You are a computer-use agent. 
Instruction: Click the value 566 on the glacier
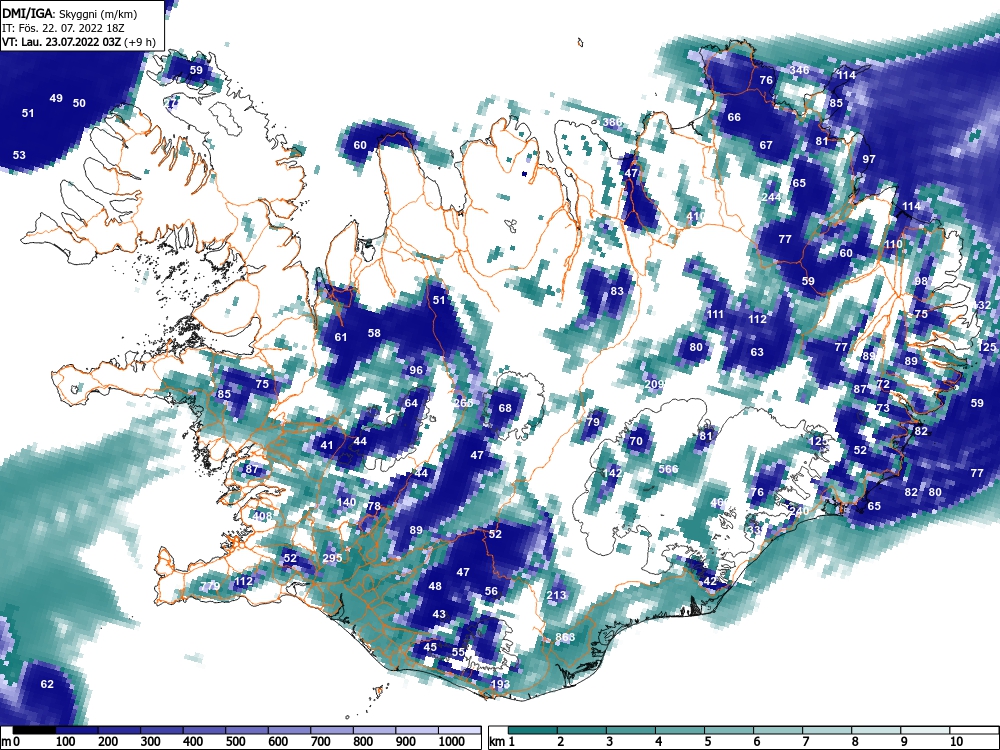[668, 469]
